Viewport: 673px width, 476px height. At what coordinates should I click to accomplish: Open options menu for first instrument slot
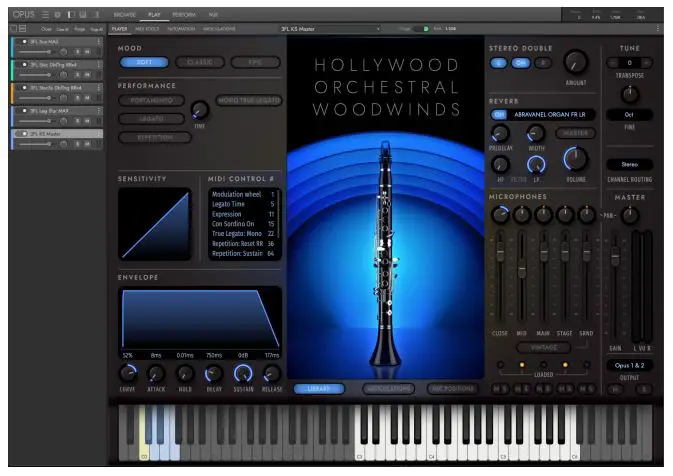coord(99,42)
